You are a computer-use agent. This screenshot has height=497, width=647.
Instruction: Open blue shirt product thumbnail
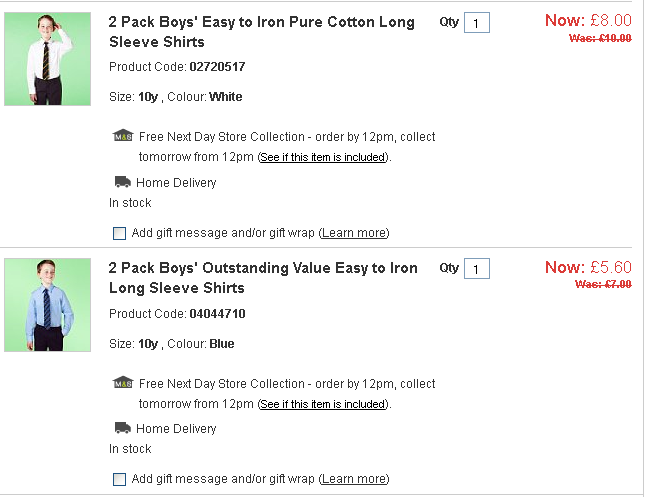click(x=47, y=305)
